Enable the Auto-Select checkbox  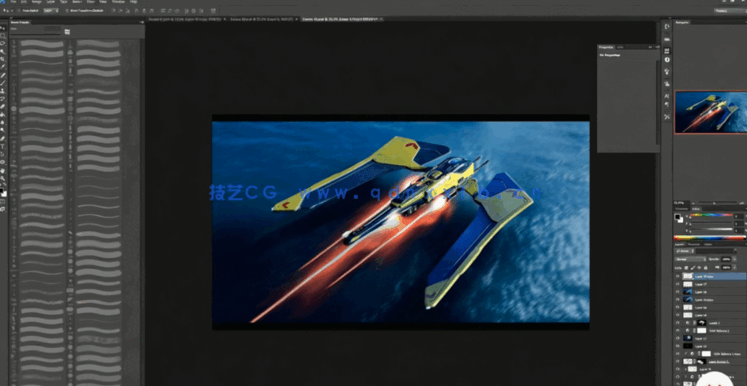pos(18,10)
